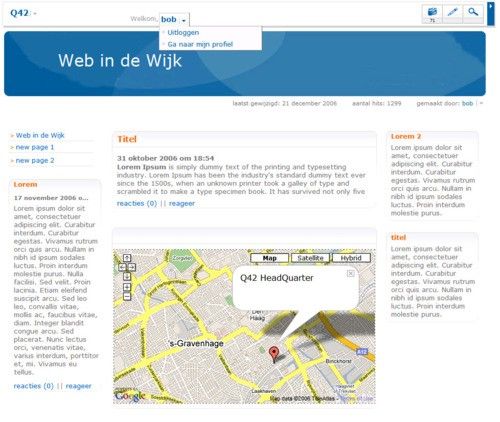Pan the map right with the arrow button
The height and width of the screenshot is (422, 500).
pos(132,267)
